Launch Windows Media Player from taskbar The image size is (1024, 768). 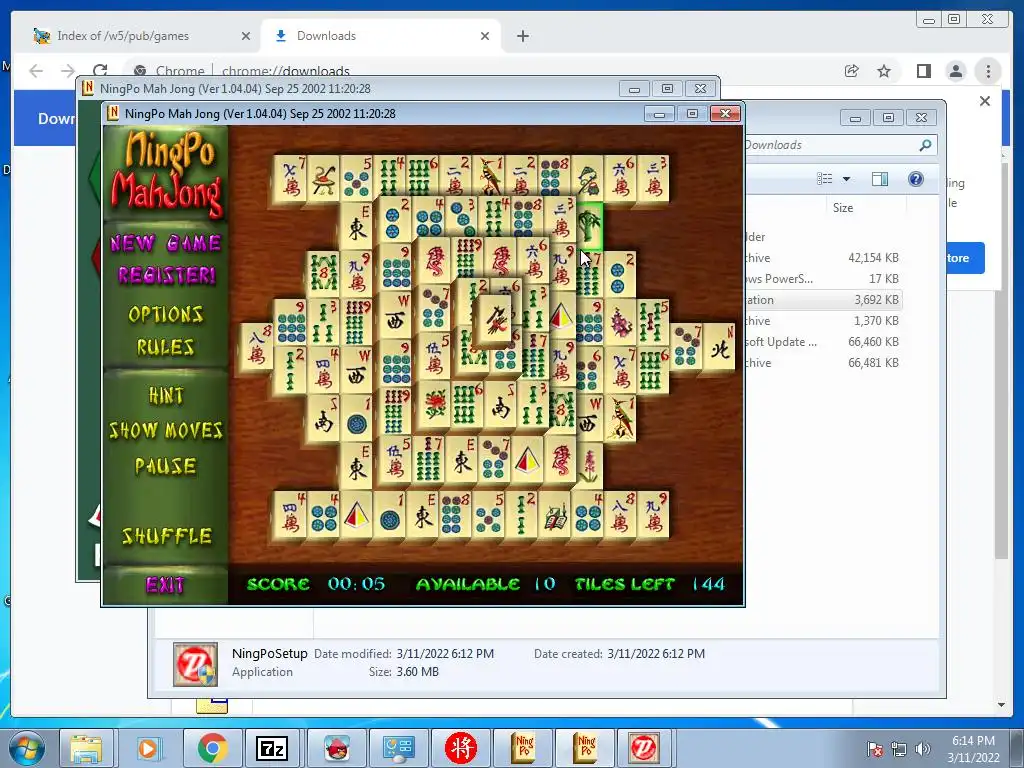148,748
